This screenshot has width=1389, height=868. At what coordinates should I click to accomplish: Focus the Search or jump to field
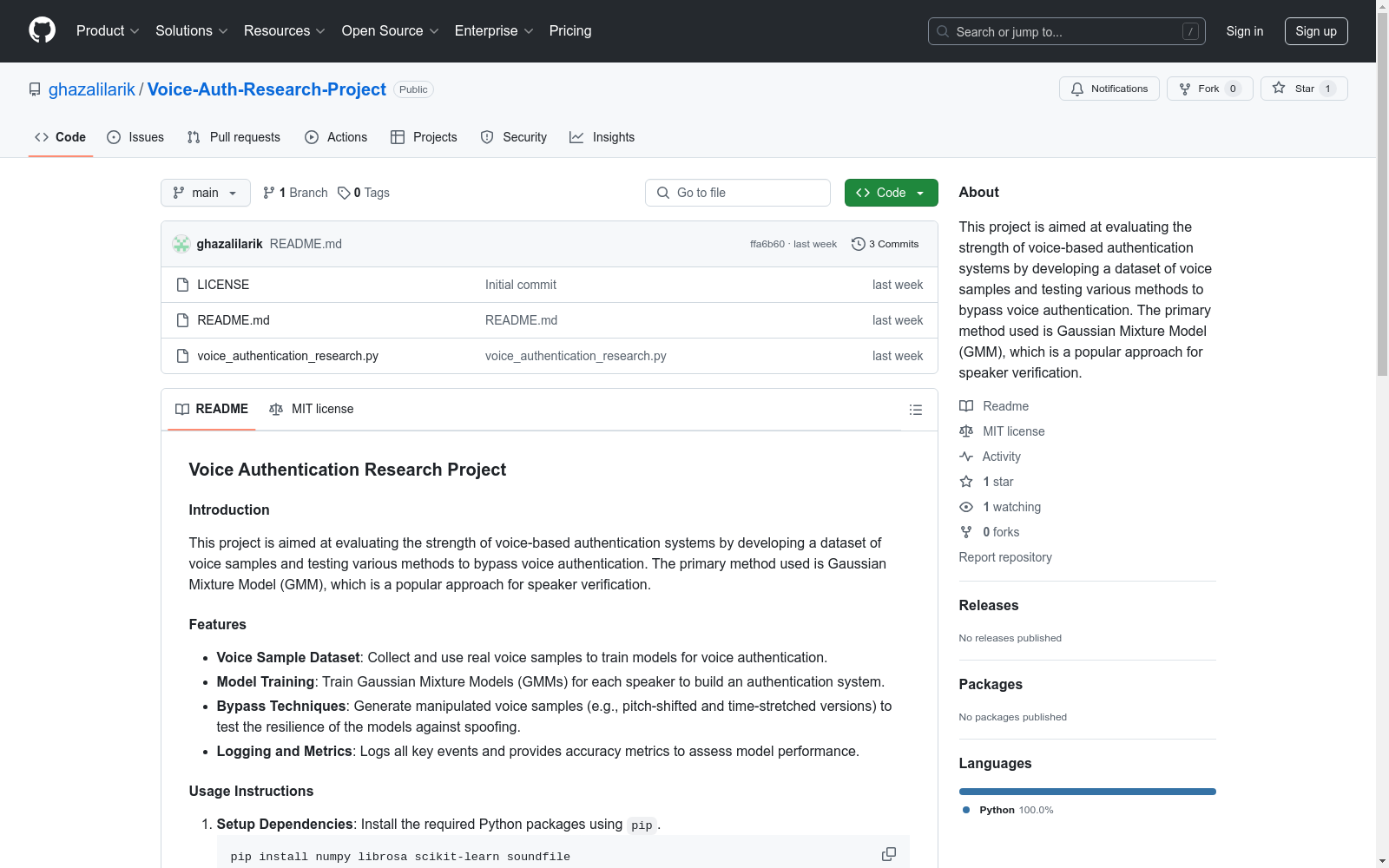(x=1066, y=31)
